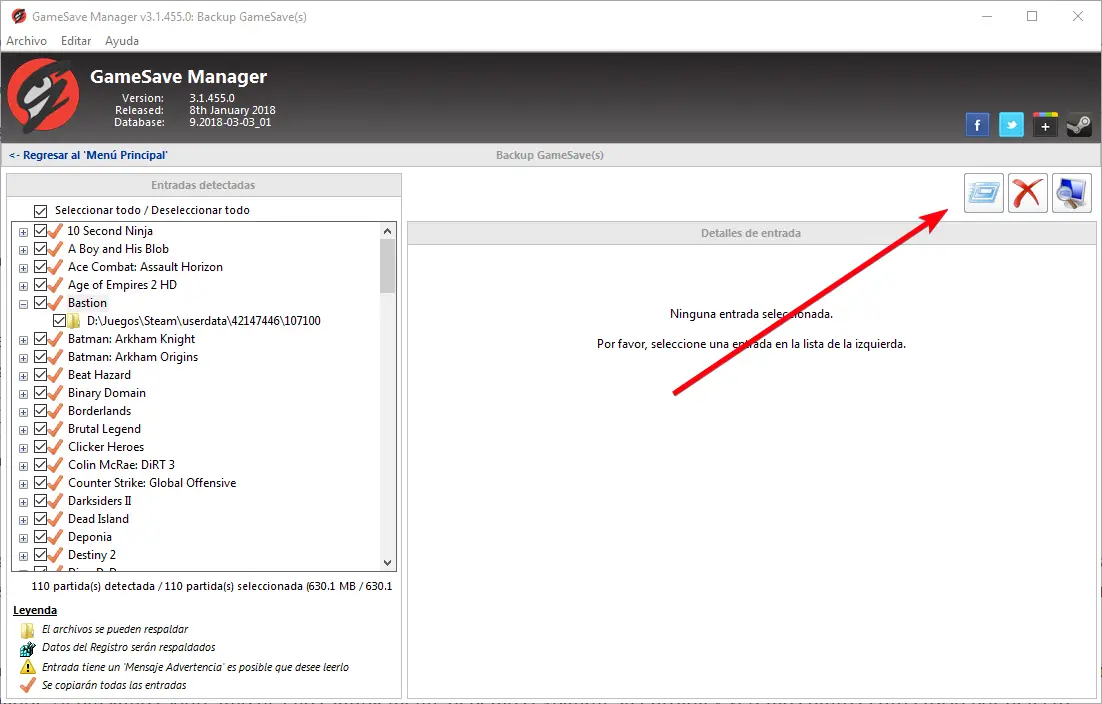Toggle Seleccionar todo / Deseleccionar todo checkbox
Screen dimensions: 1102x704
point(40,211)
